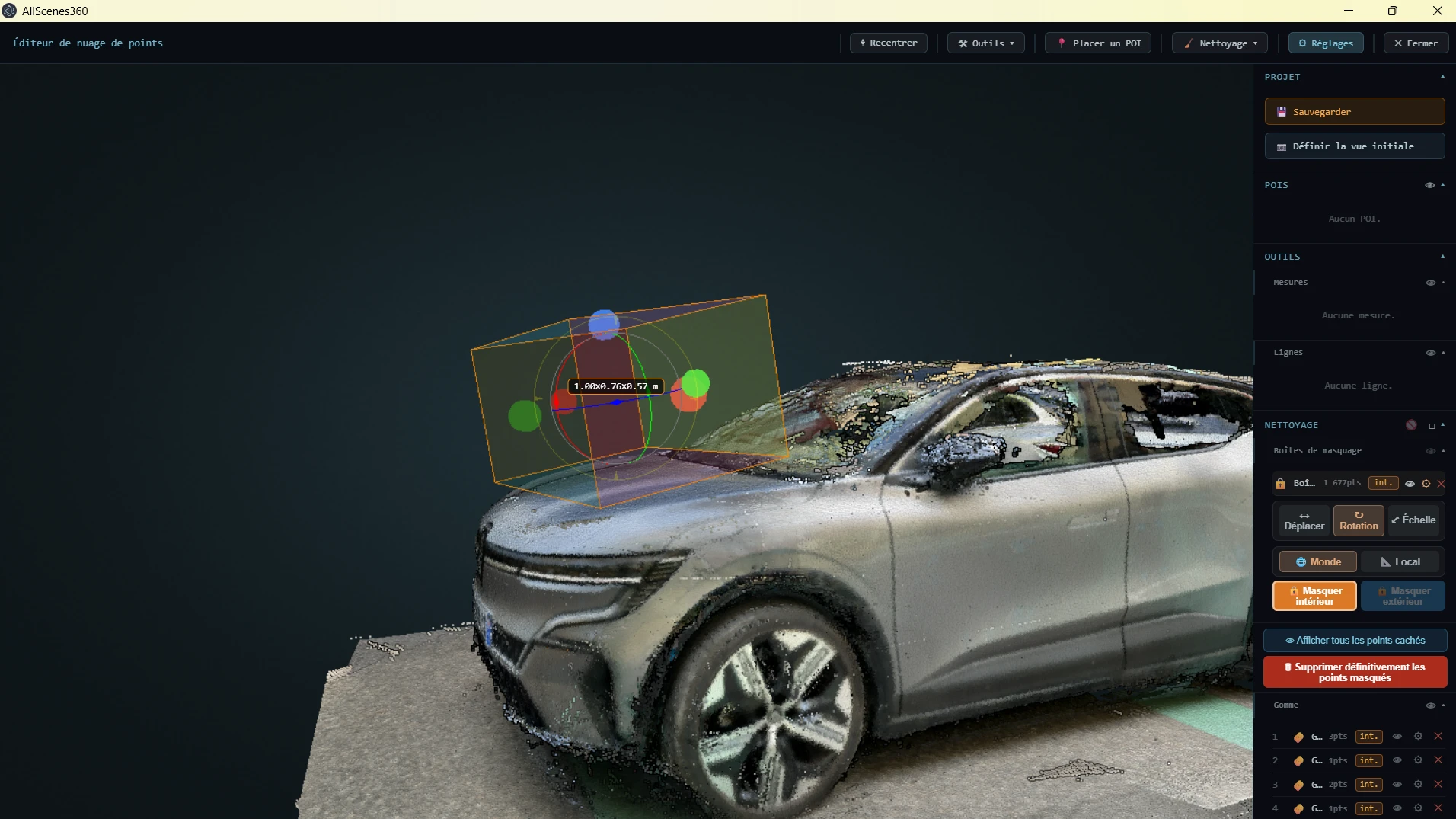Collapse the OUTILS section
Viewport: 1456px width, 819px height.
tap(1442, 257)
